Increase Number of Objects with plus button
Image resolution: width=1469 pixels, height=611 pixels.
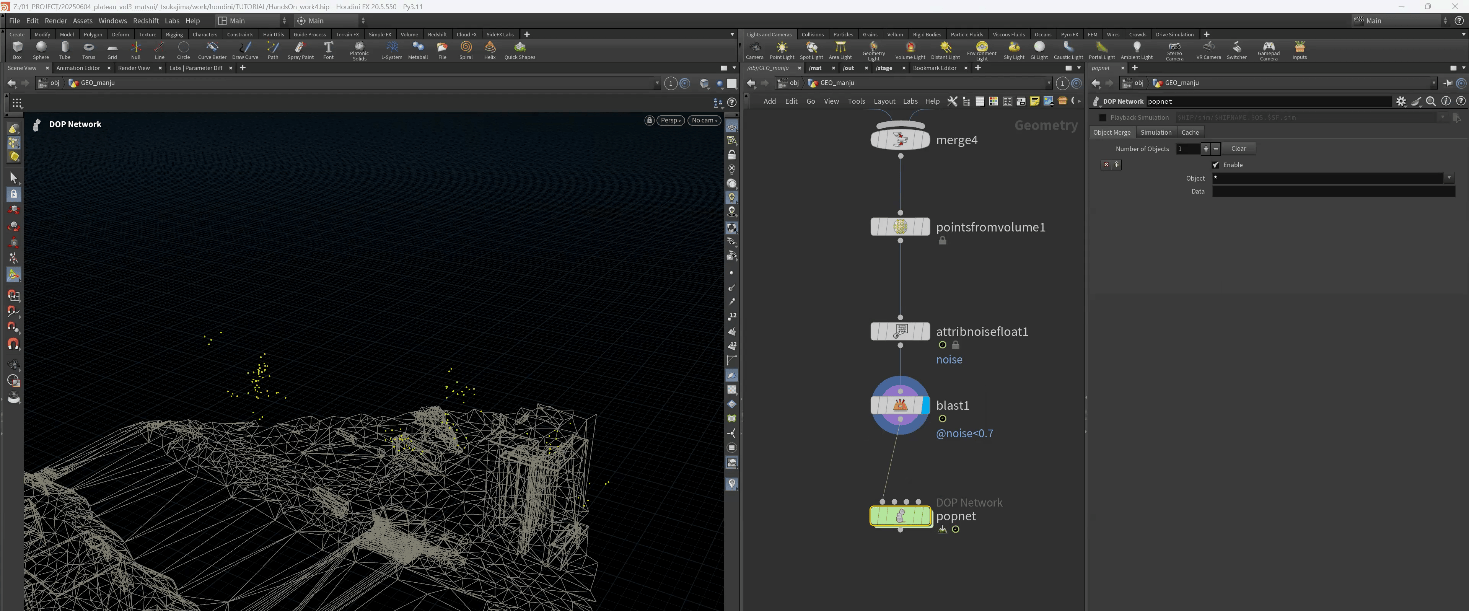point(1206,149)
